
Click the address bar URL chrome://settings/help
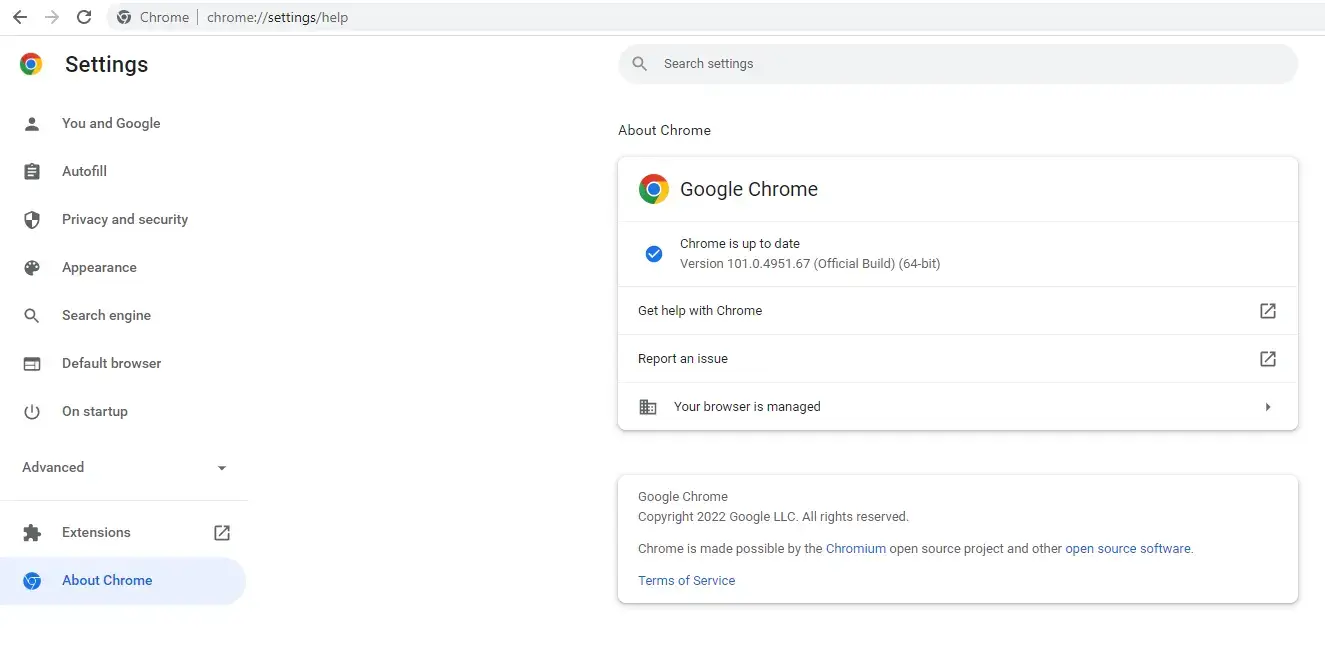(x=278, y=17)
